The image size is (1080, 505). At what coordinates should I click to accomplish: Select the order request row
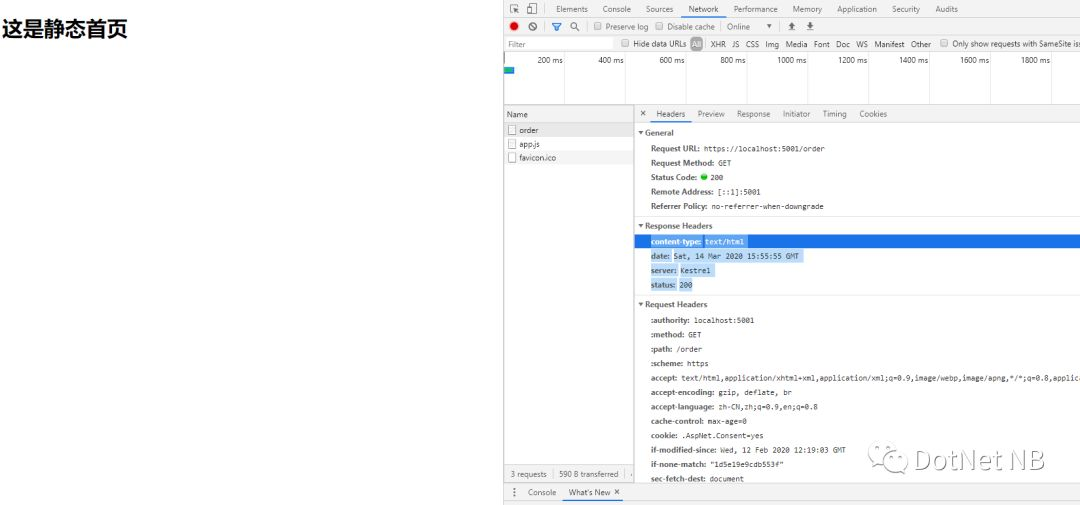coord(568,130)
